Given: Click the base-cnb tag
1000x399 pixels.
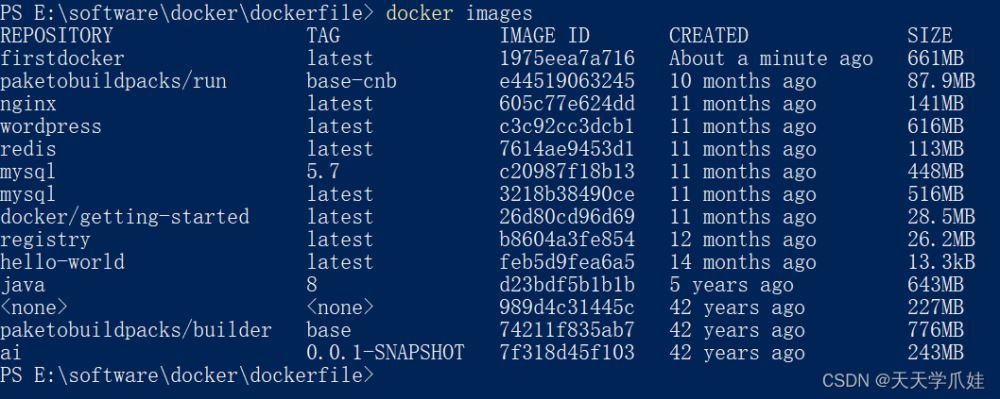Looking at the screenshot, I should tap(351, 82).
